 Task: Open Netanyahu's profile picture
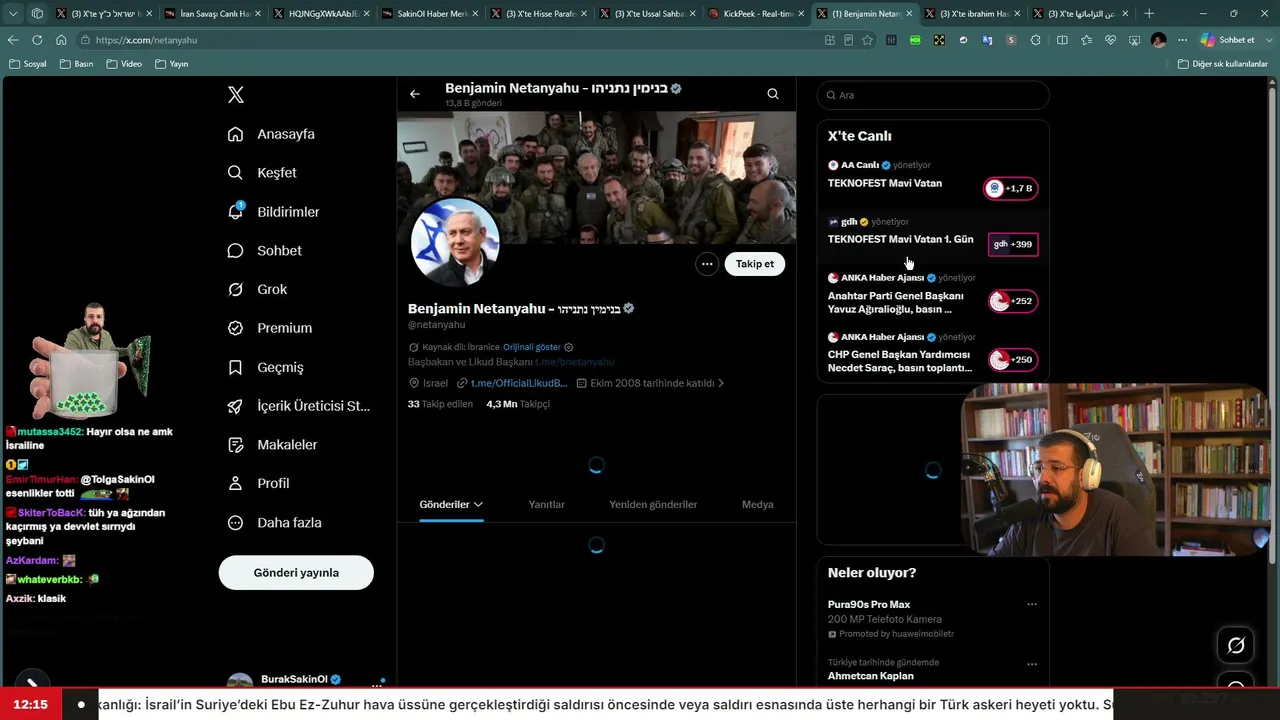[455, 241]
